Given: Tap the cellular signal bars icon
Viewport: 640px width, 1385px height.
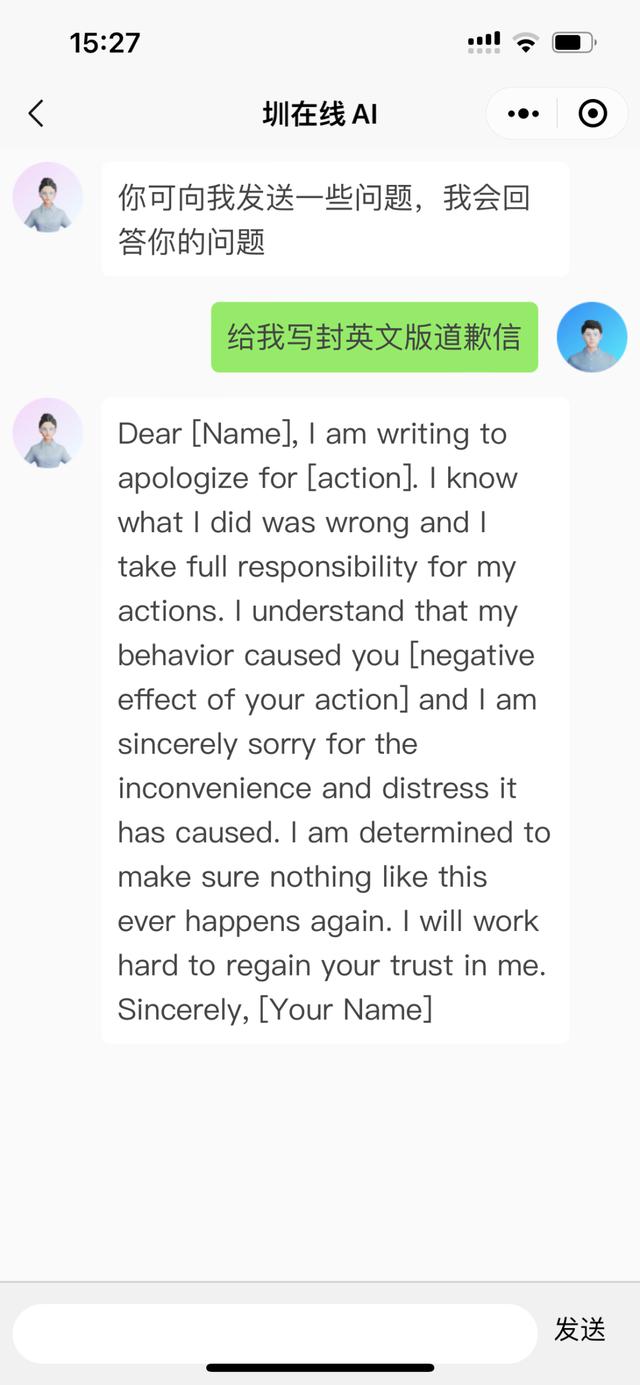Looking at the screenshot, I should [484, 42].
